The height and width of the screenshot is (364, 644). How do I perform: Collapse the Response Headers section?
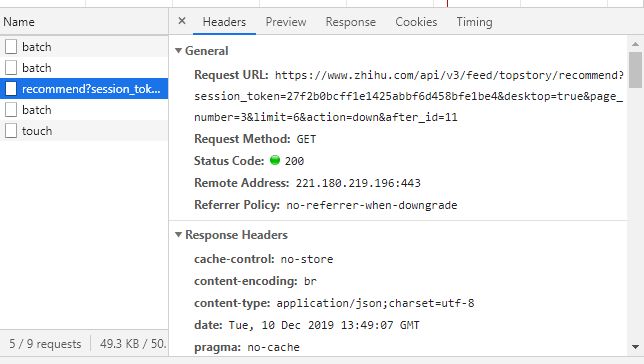[178, 235]
